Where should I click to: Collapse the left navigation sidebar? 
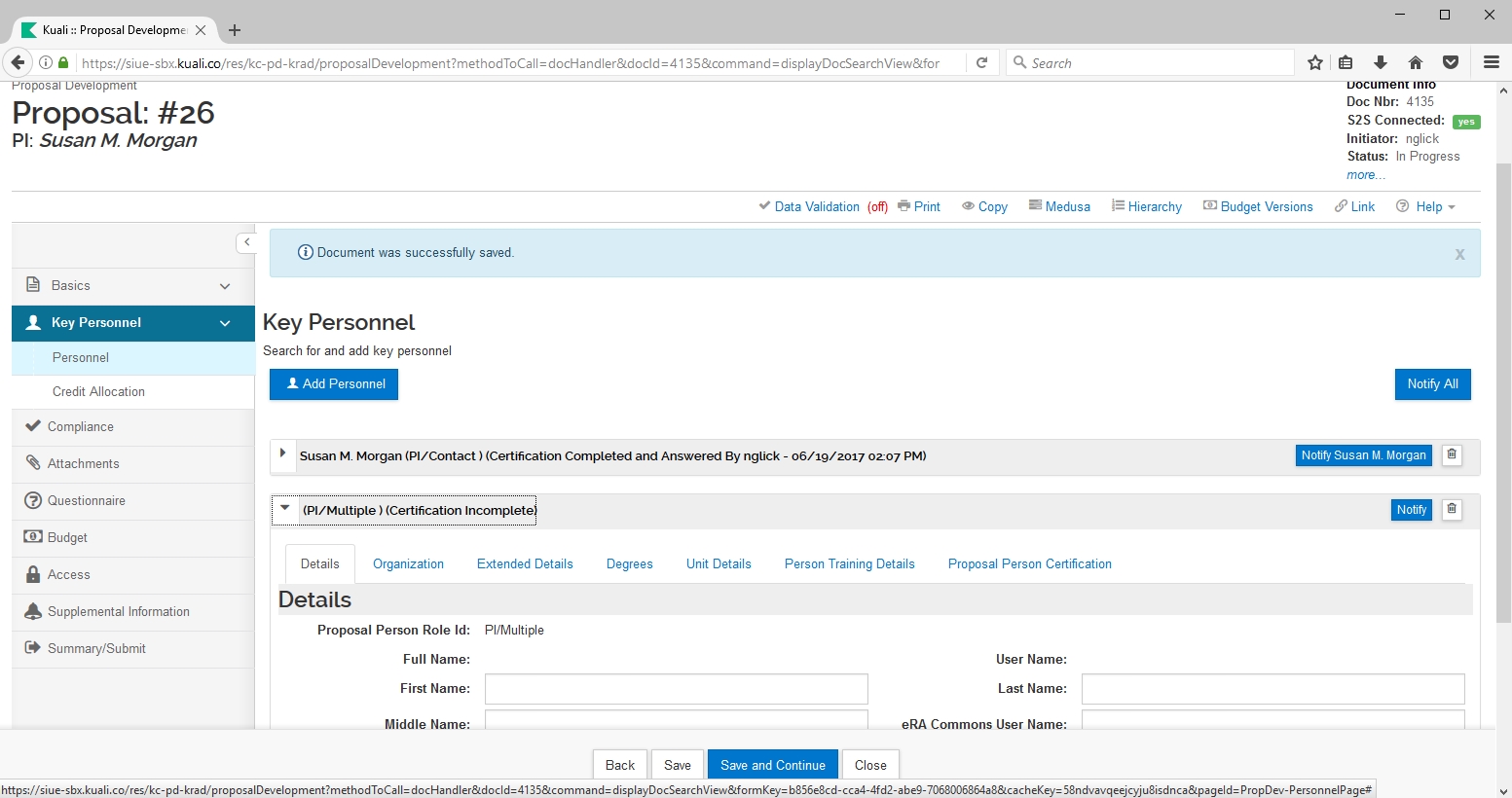coord(246,242)
